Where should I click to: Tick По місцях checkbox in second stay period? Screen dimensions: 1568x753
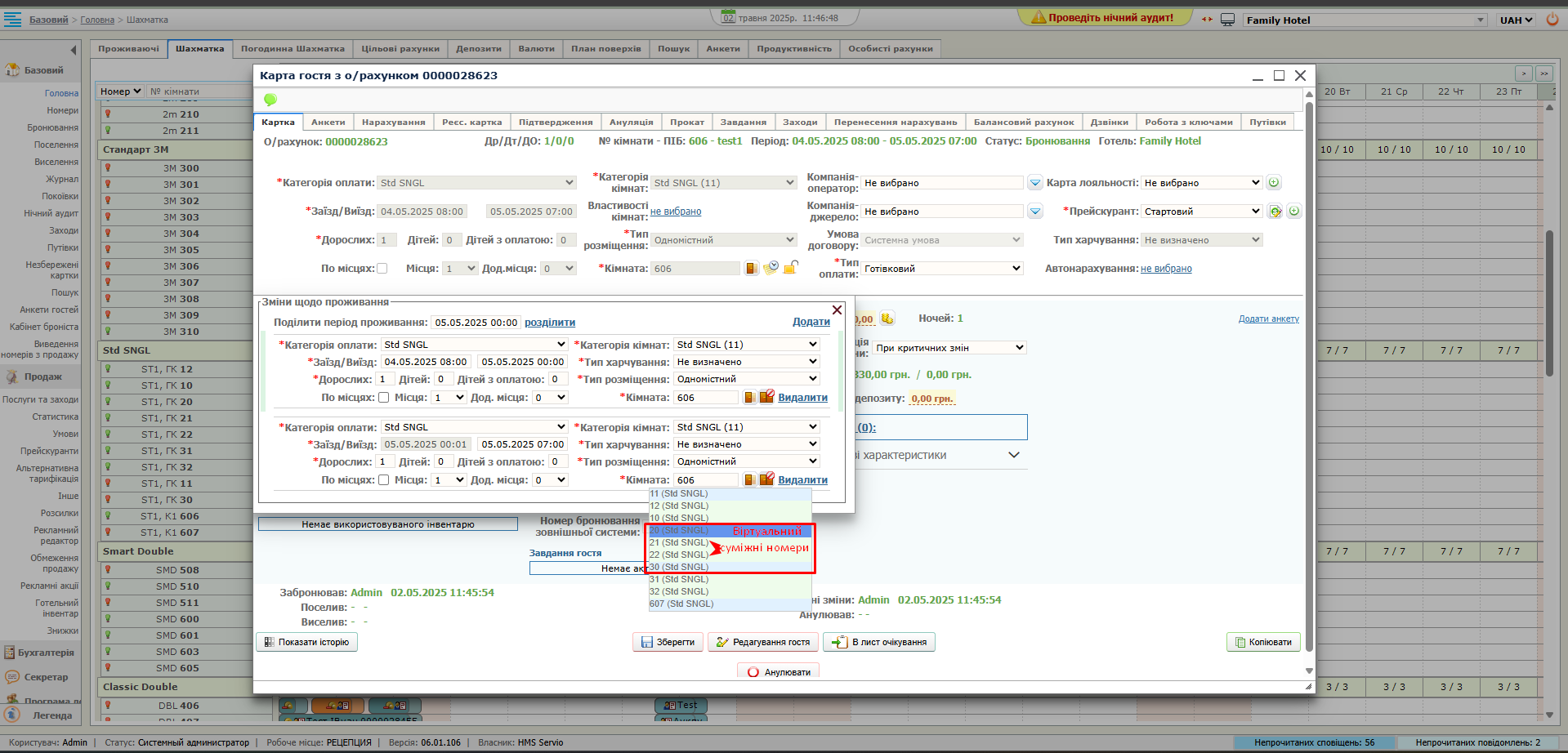pos(383,480)
